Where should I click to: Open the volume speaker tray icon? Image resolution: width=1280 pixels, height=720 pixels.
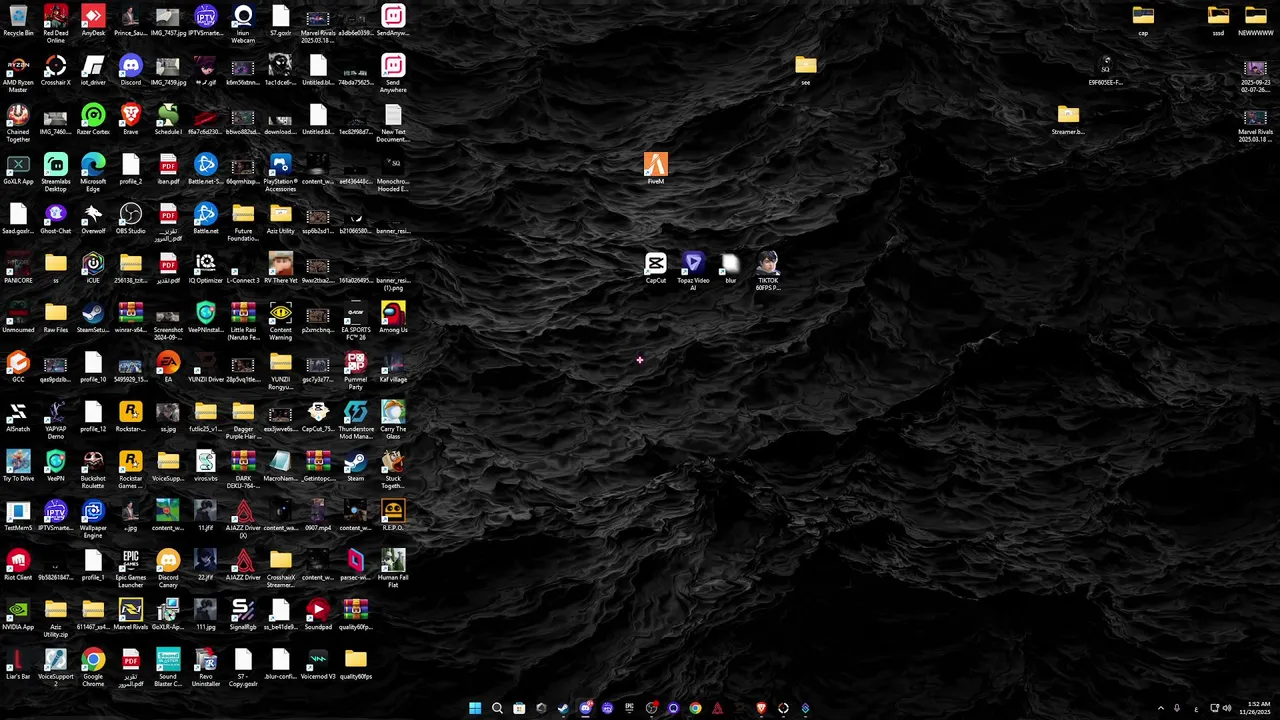1227,708
